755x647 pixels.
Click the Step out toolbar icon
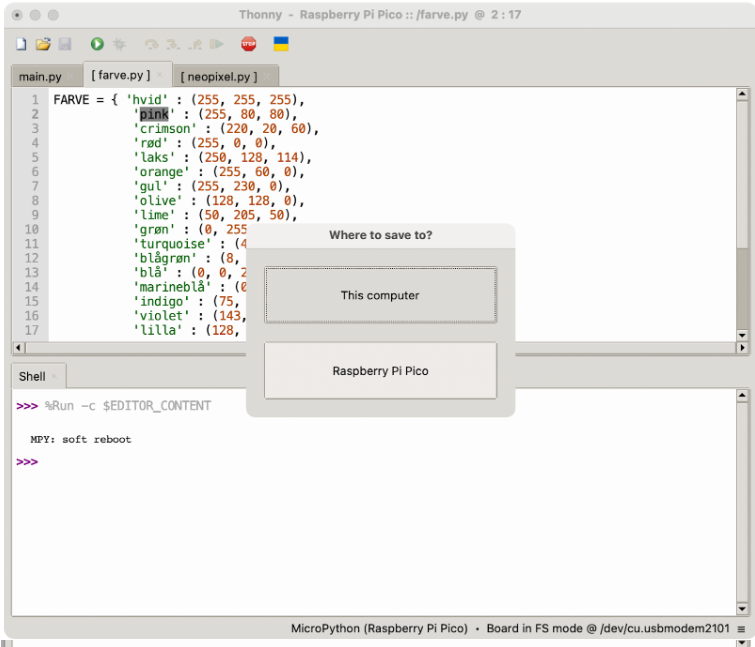[195, 44]
